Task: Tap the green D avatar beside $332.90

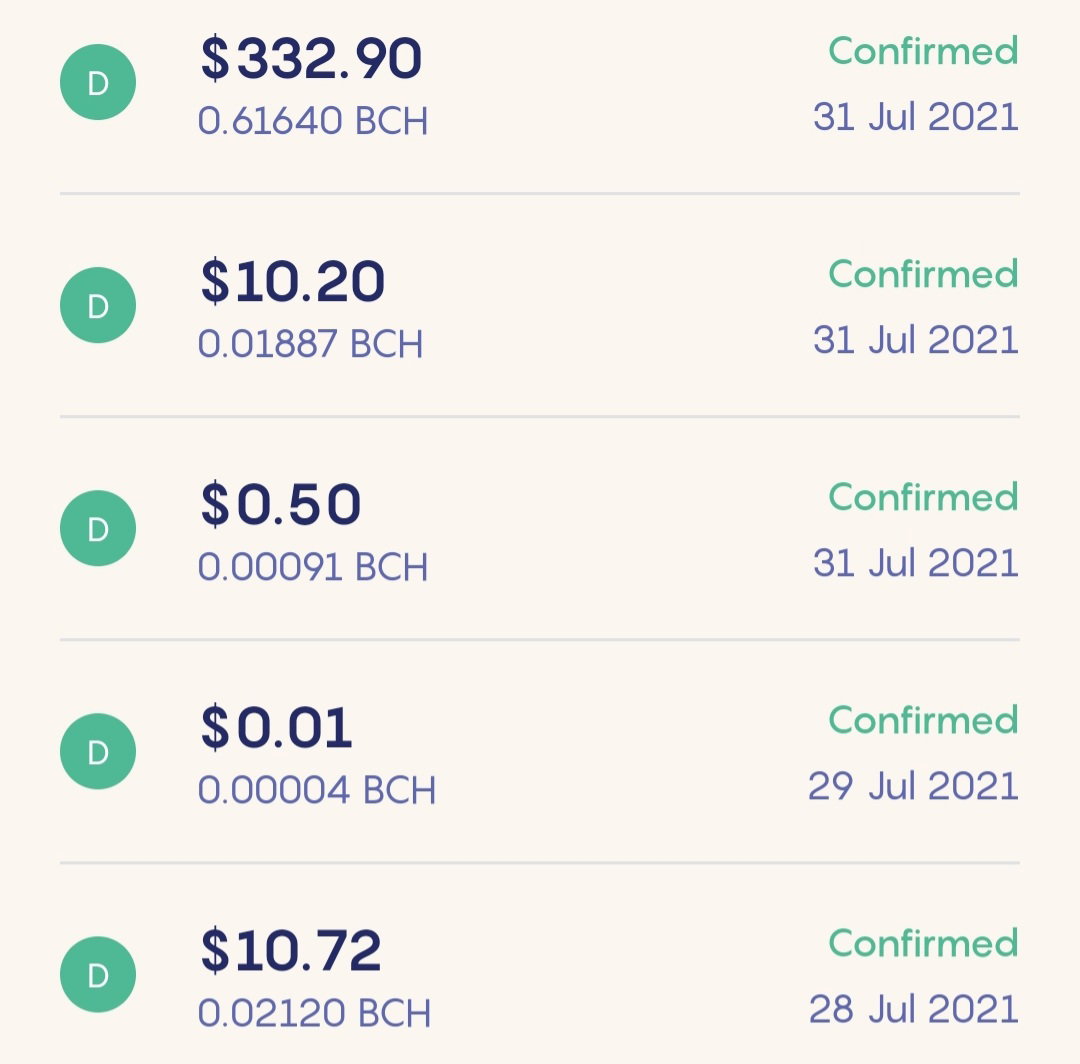Action: pos(98,83)
